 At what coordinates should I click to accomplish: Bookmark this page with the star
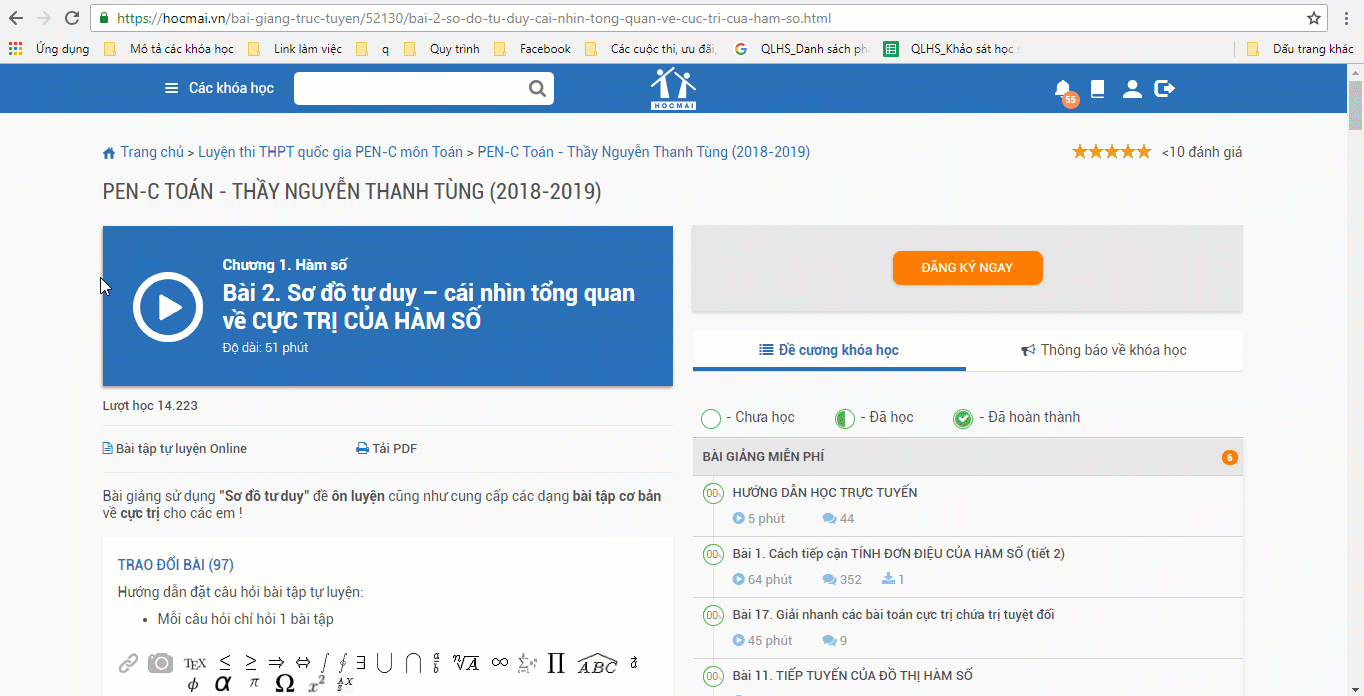[x=1314, y=18]
